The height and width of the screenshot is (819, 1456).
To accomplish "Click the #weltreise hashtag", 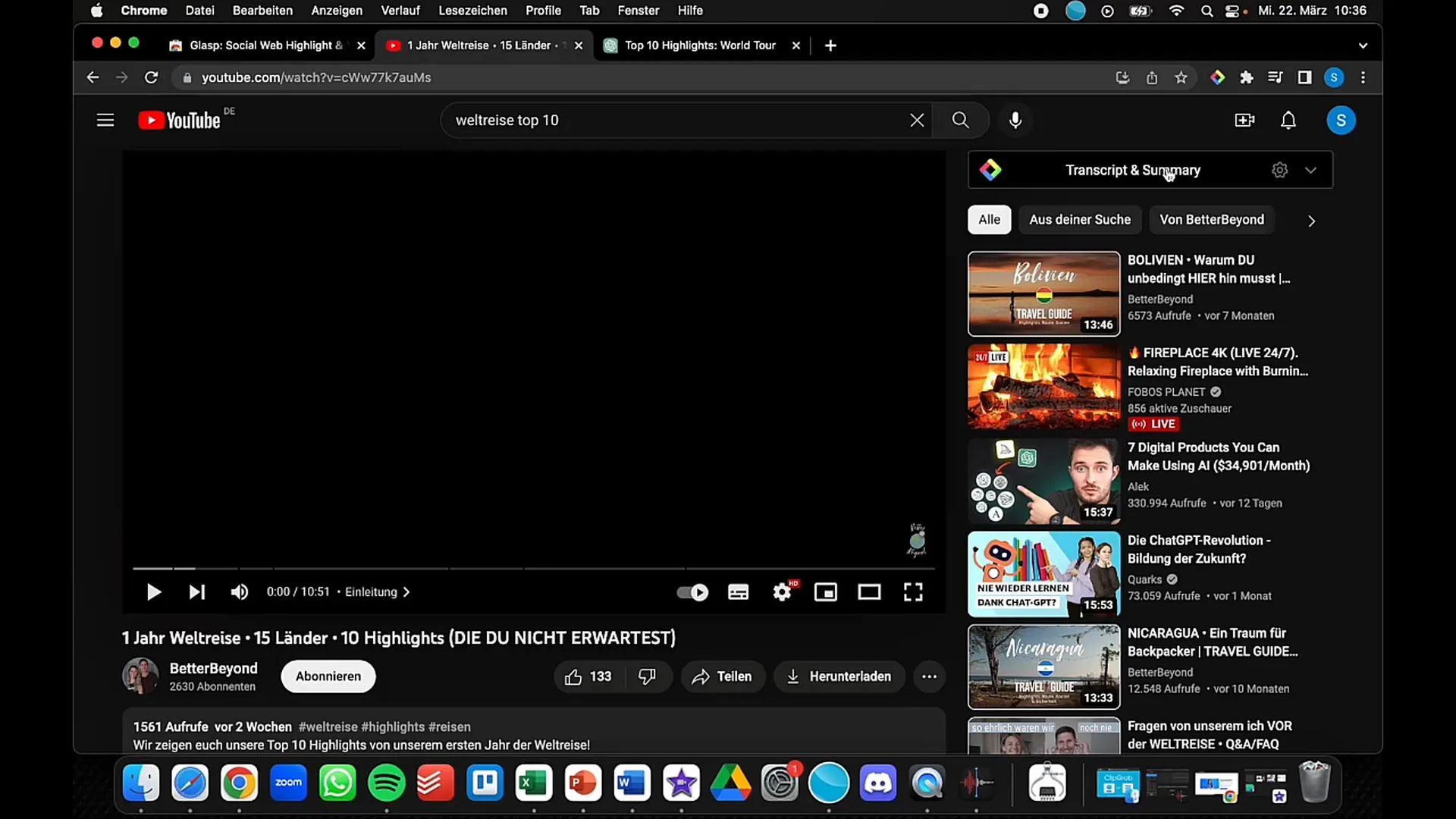I will pos(328,727).
